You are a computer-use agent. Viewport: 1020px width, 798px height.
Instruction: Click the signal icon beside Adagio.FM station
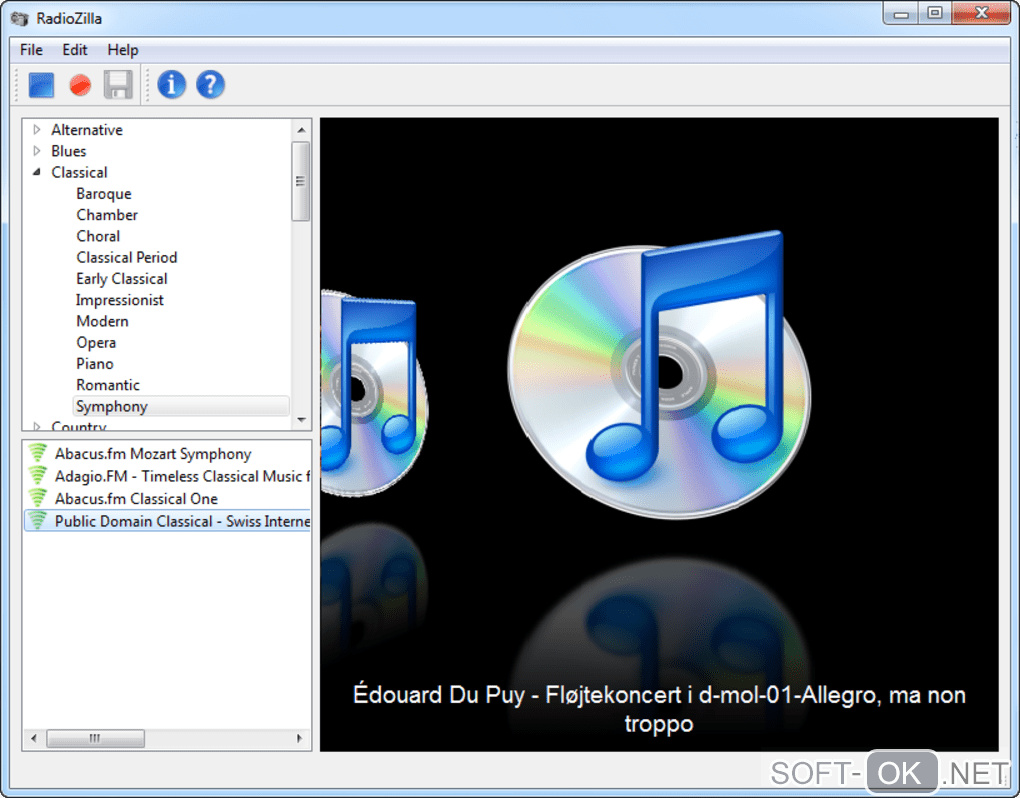pyautogui.click(x=38, y=475)
